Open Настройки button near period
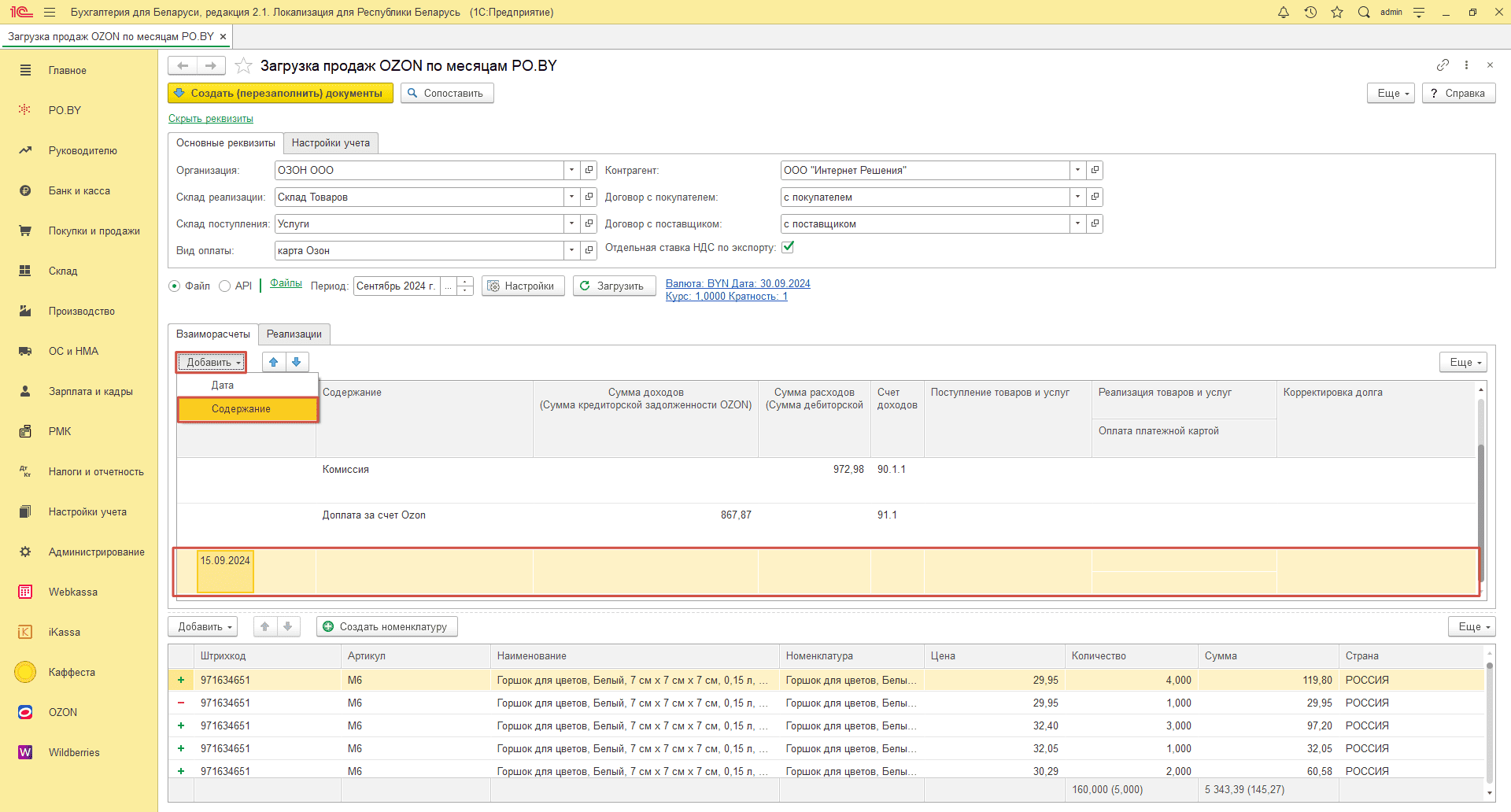The image size is (1511, 812). click(x=523, y=286)
